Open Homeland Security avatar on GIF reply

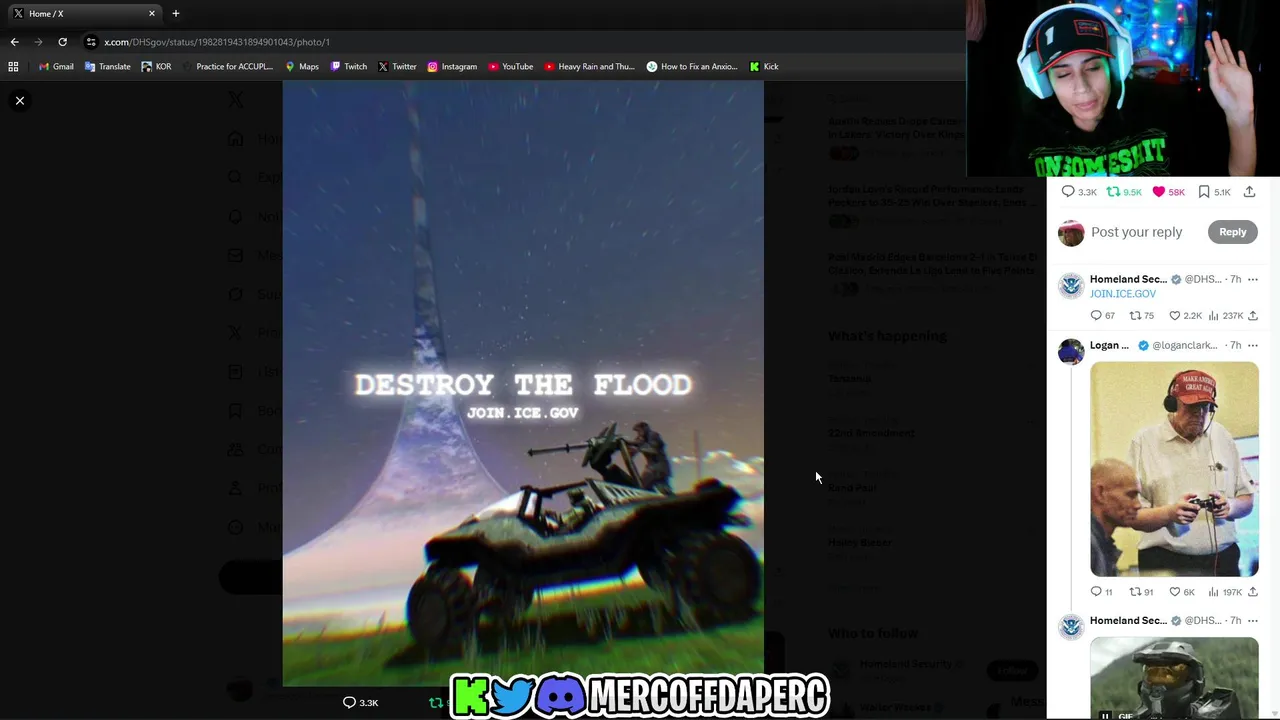click(1071, 627)
